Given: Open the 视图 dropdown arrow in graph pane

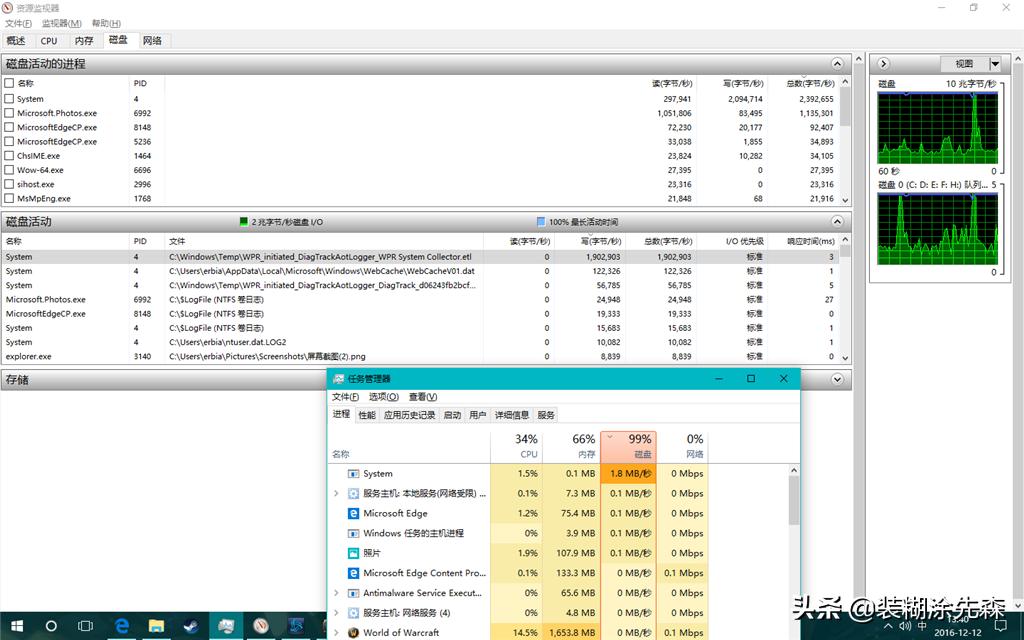Looking at the screenshot, I should [994, 64].
